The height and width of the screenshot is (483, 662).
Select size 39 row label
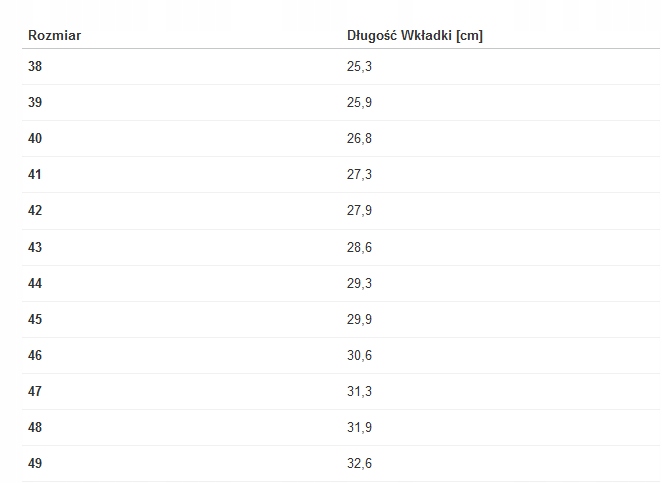click(x=36, y=103)
